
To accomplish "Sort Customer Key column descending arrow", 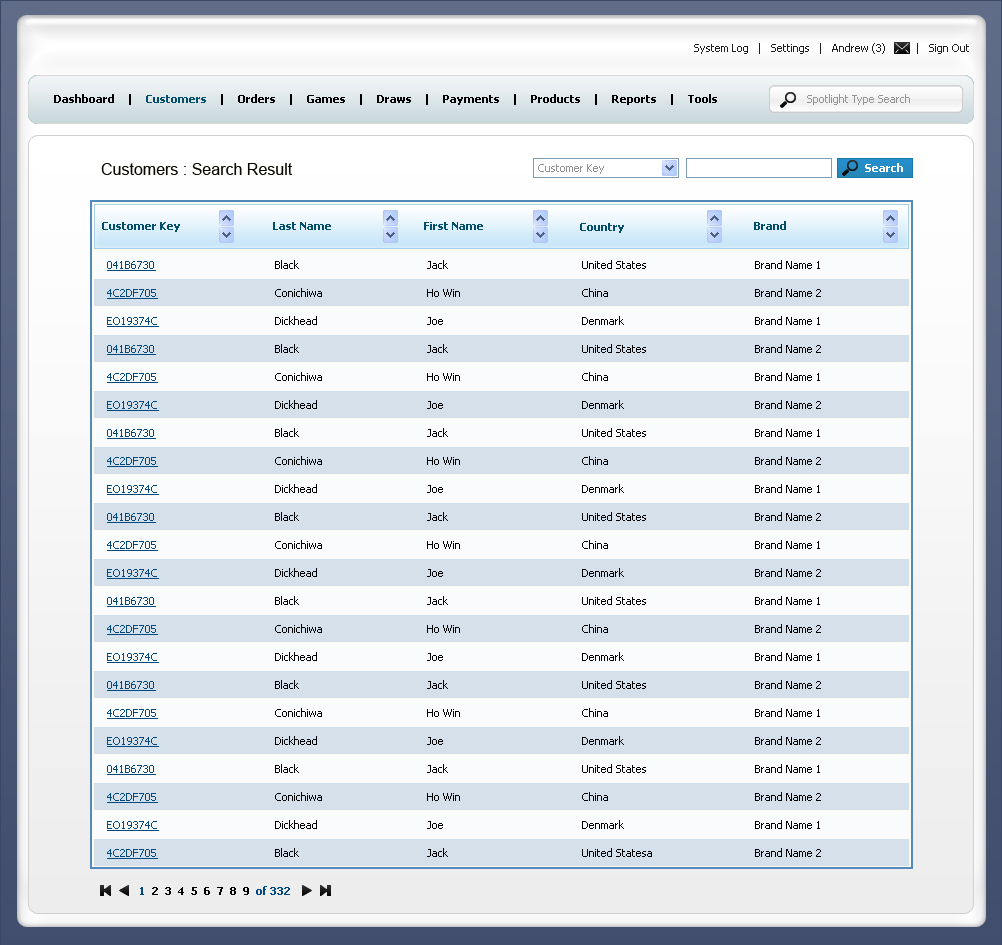I will [x=226, y=234].
